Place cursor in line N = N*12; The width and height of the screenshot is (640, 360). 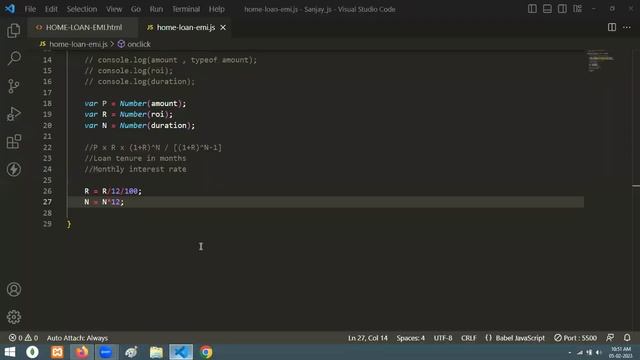pyautogui.click(x=104, y=202)
